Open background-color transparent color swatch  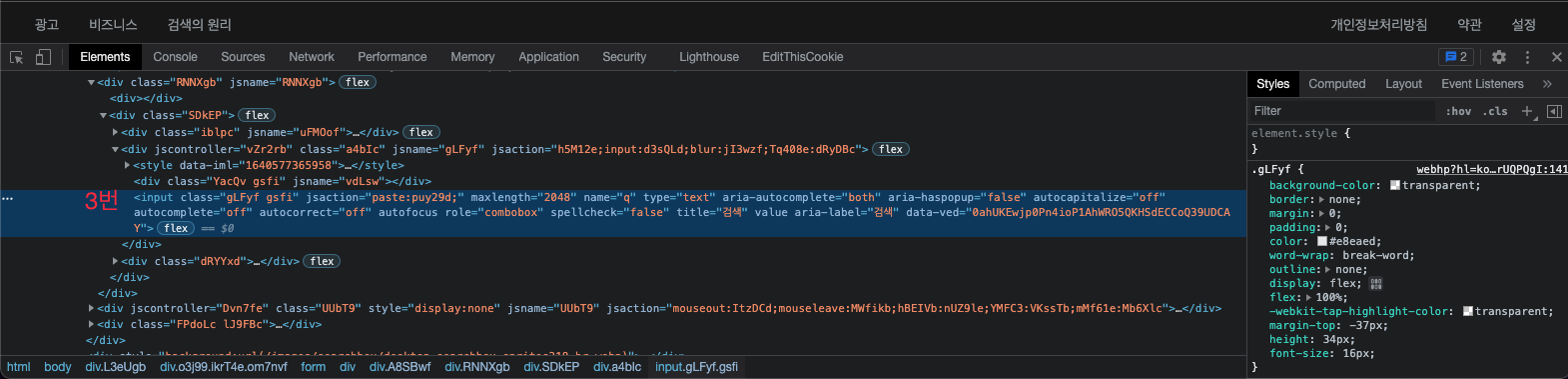click(1395, 186)
